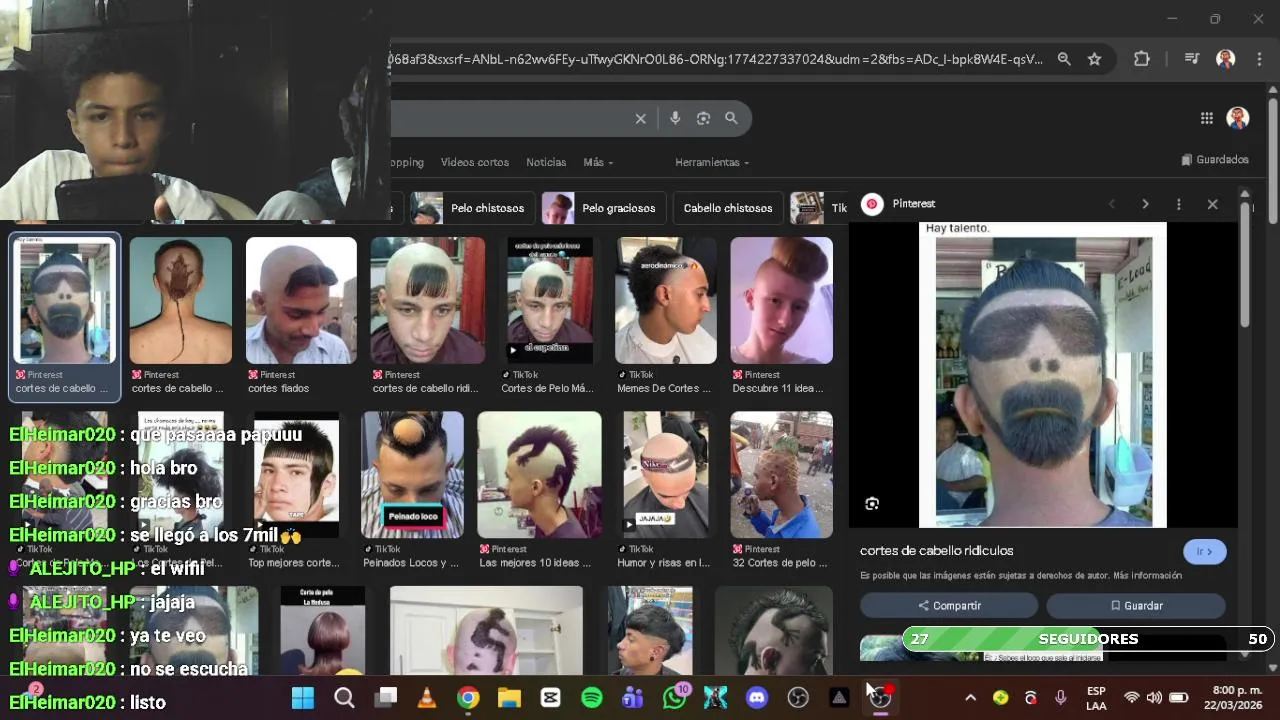
Task: Start voice search with the microphone icon
Action: [675, 118]
